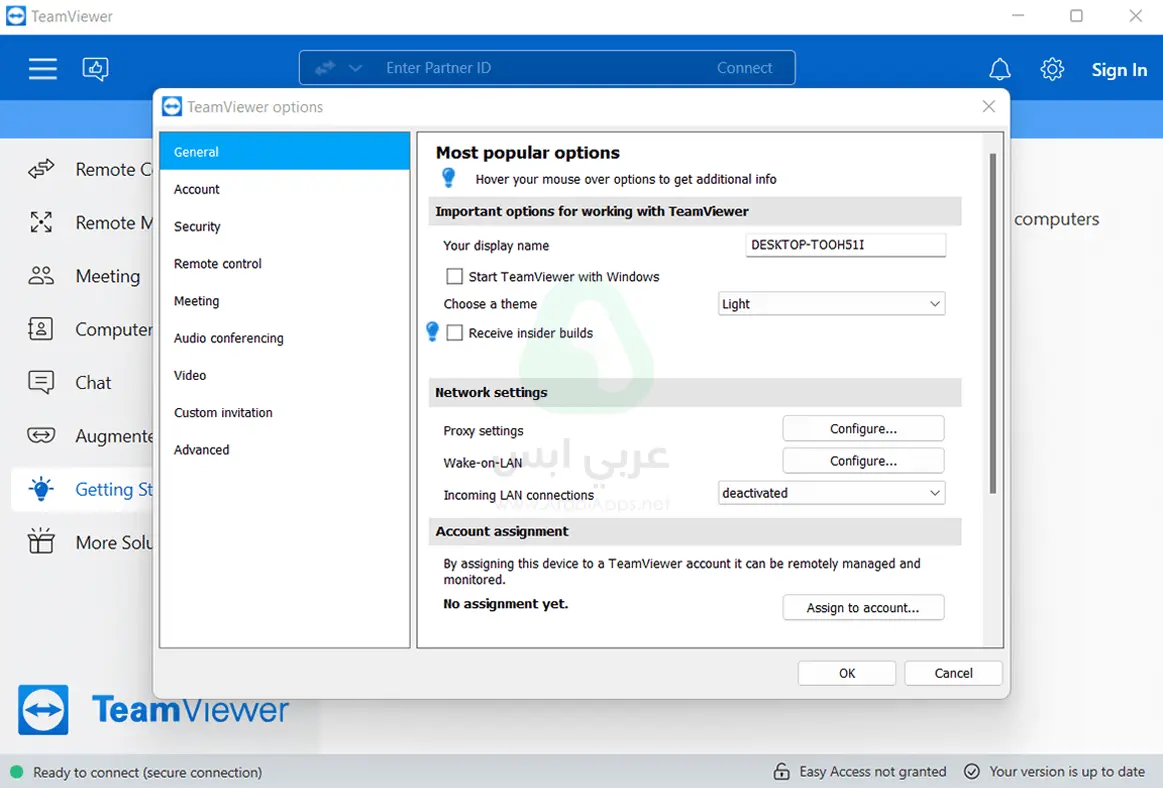The height and width of the screenshot is (788, 1163).
Task: Open the settings gear icon
Action: click(1051, 69)
